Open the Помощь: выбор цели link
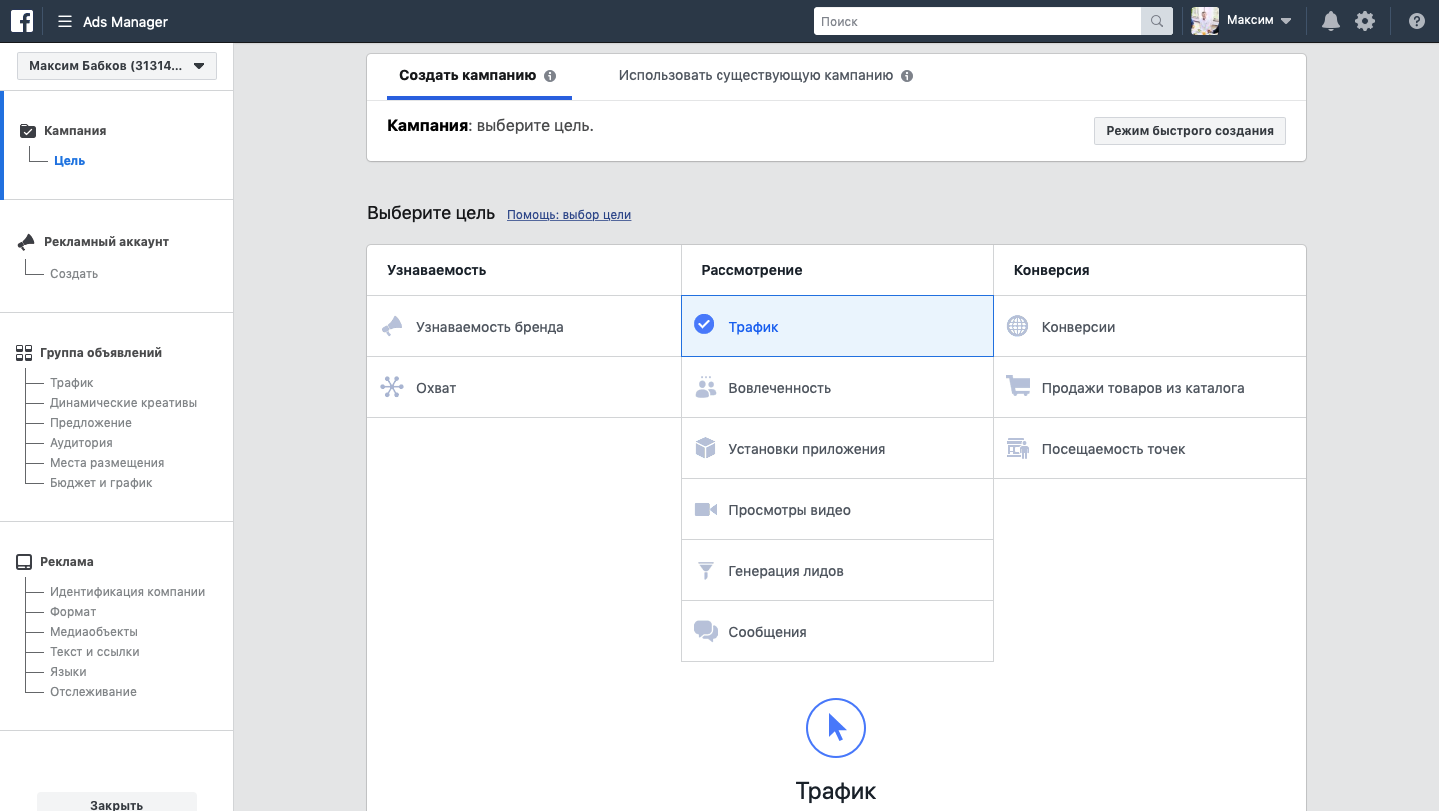 (x=569, y=215)
